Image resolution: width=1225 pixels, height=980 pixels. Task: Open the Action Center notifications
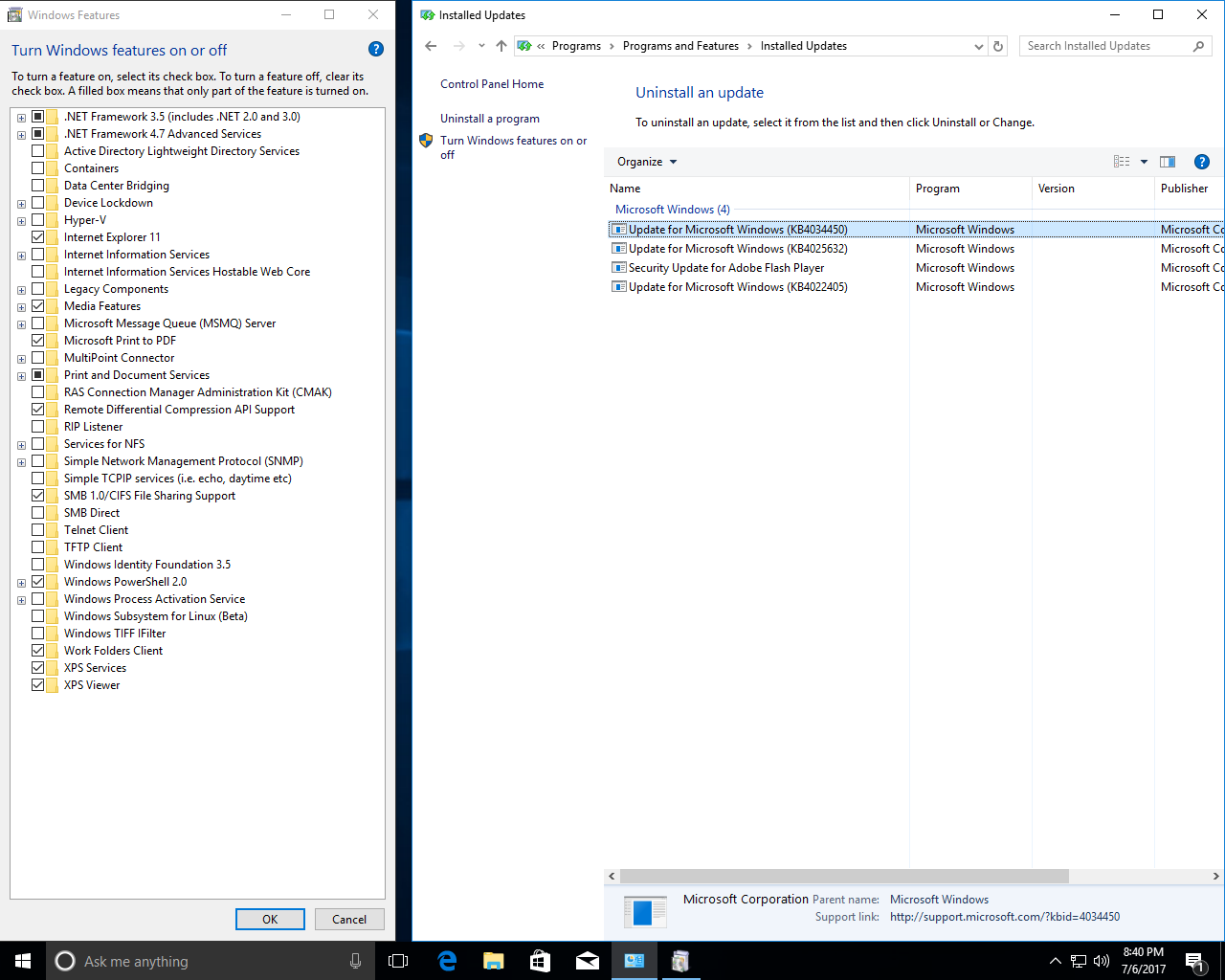point(1194,961)
